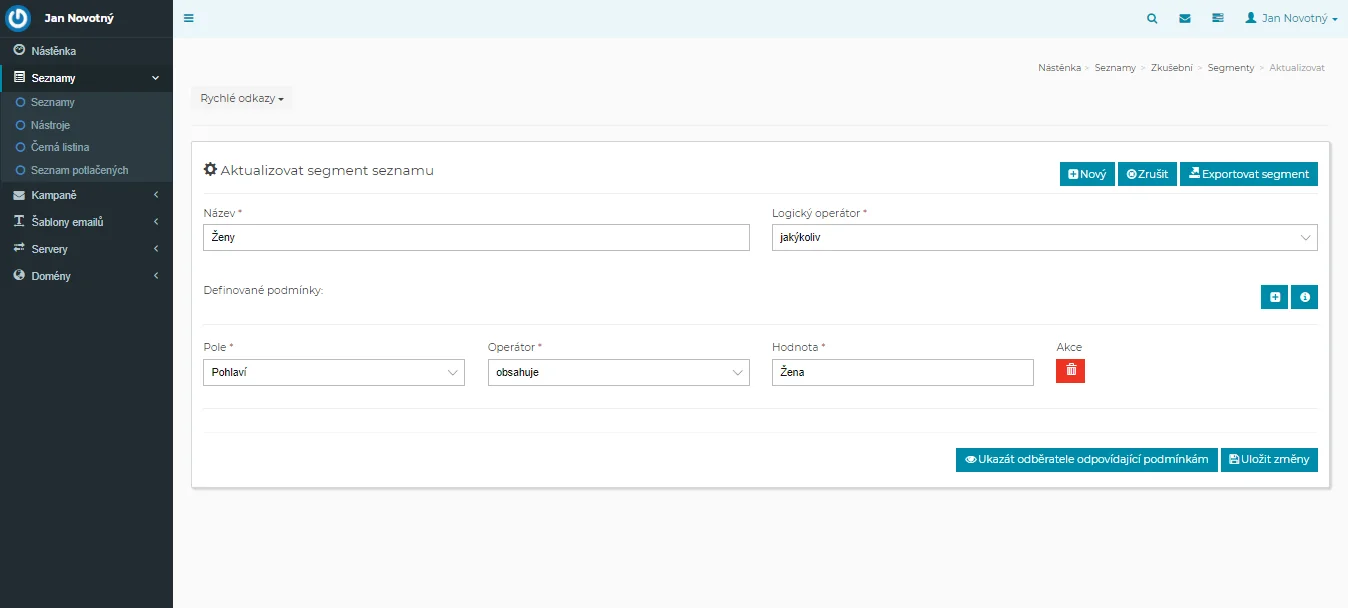This screenshot has height=608, width=1348.
Task: Open the Jan Novotný user menu
Action: coord(1291,18)
